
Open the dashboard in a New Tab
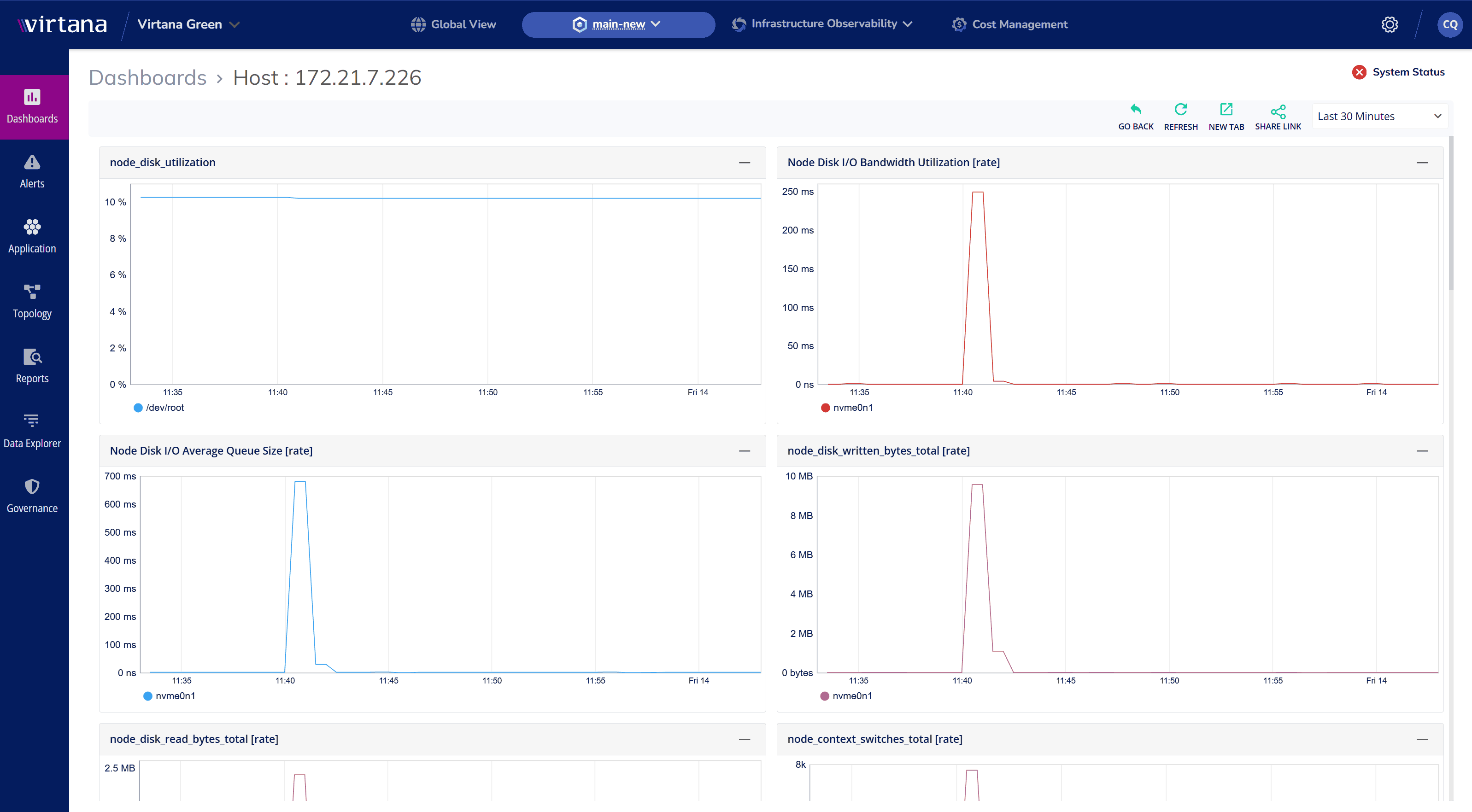1226,110
